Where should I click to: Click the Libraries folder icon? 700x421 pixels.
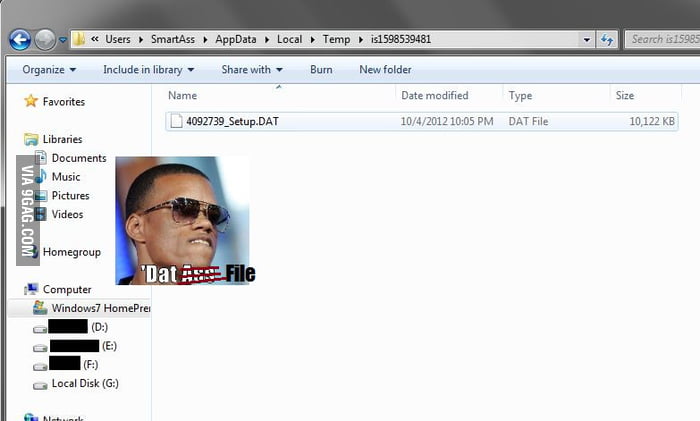click(31, 139)
